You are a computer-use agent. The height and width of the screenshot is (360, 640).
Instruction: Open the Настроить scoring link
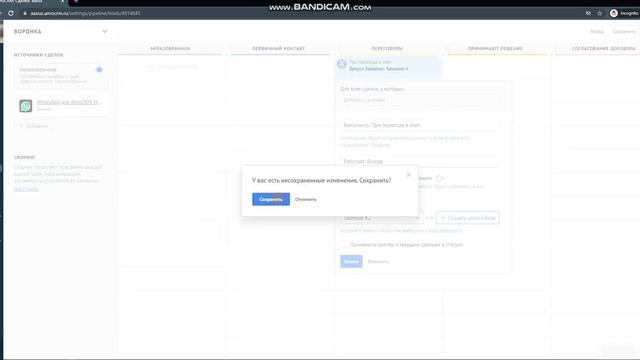[26, 189]
